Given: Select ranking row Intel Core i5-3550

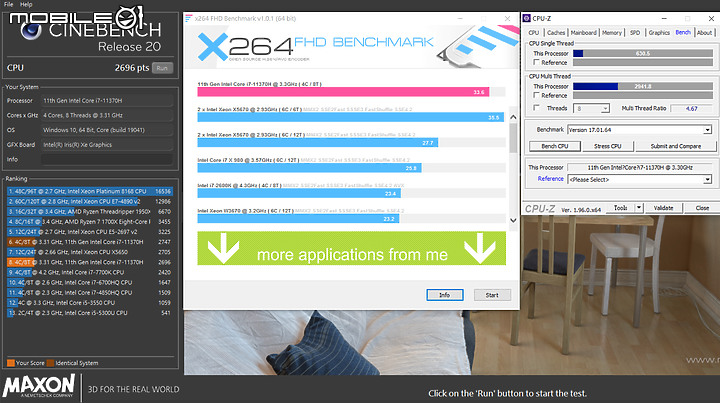Looking at the screenshot, I should (x=90, y=302).
